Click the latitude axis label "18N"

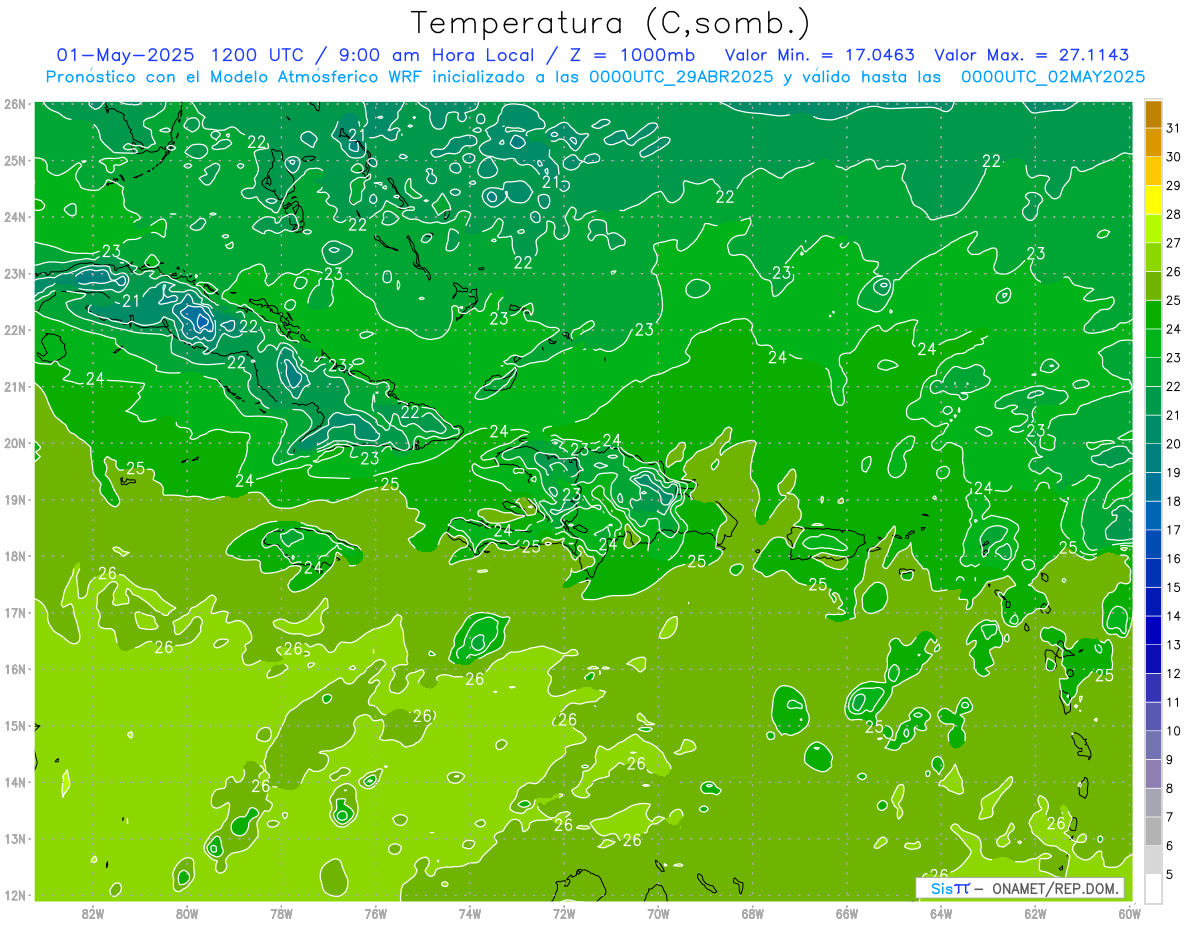(x=14, y=556)
